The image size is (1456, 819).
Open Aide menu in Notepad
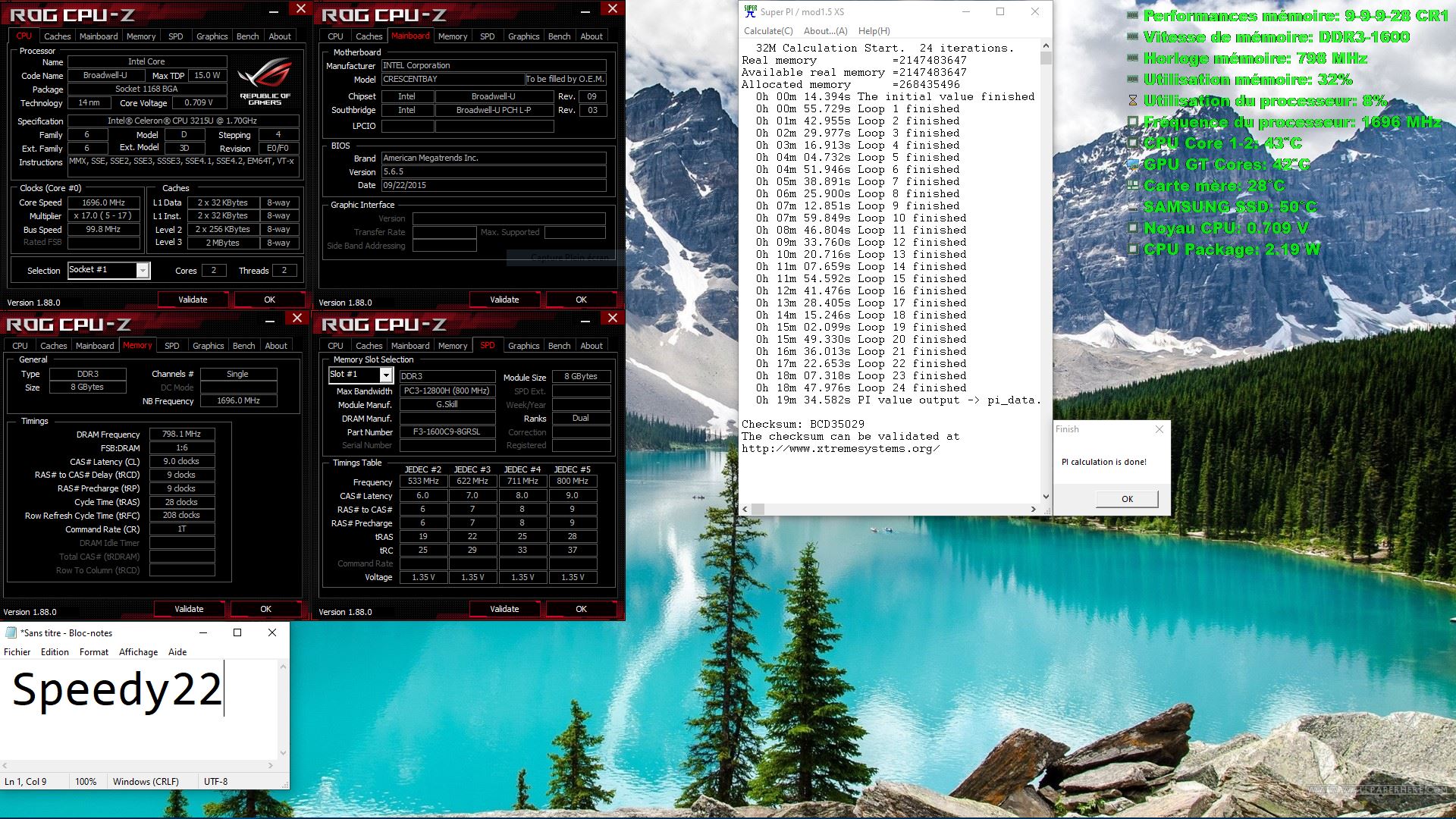(177, 652)
